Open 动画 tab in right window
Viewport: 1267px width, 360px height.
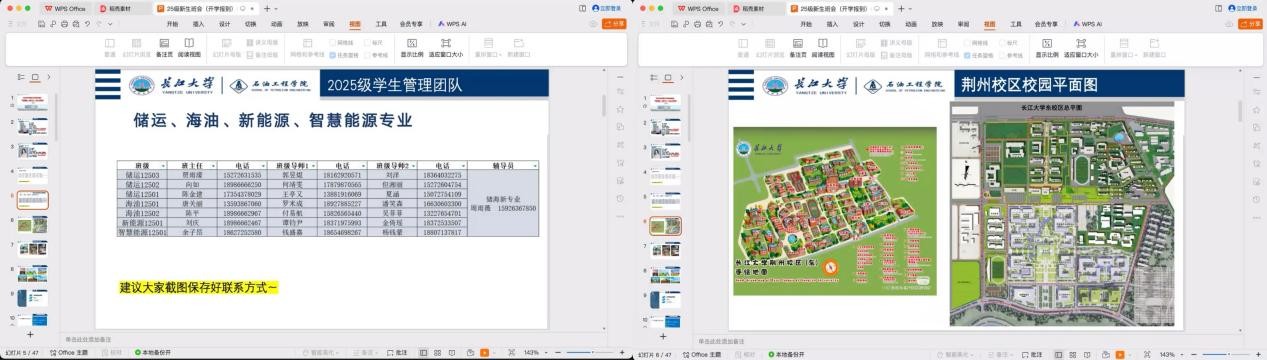tap(910, 23)
